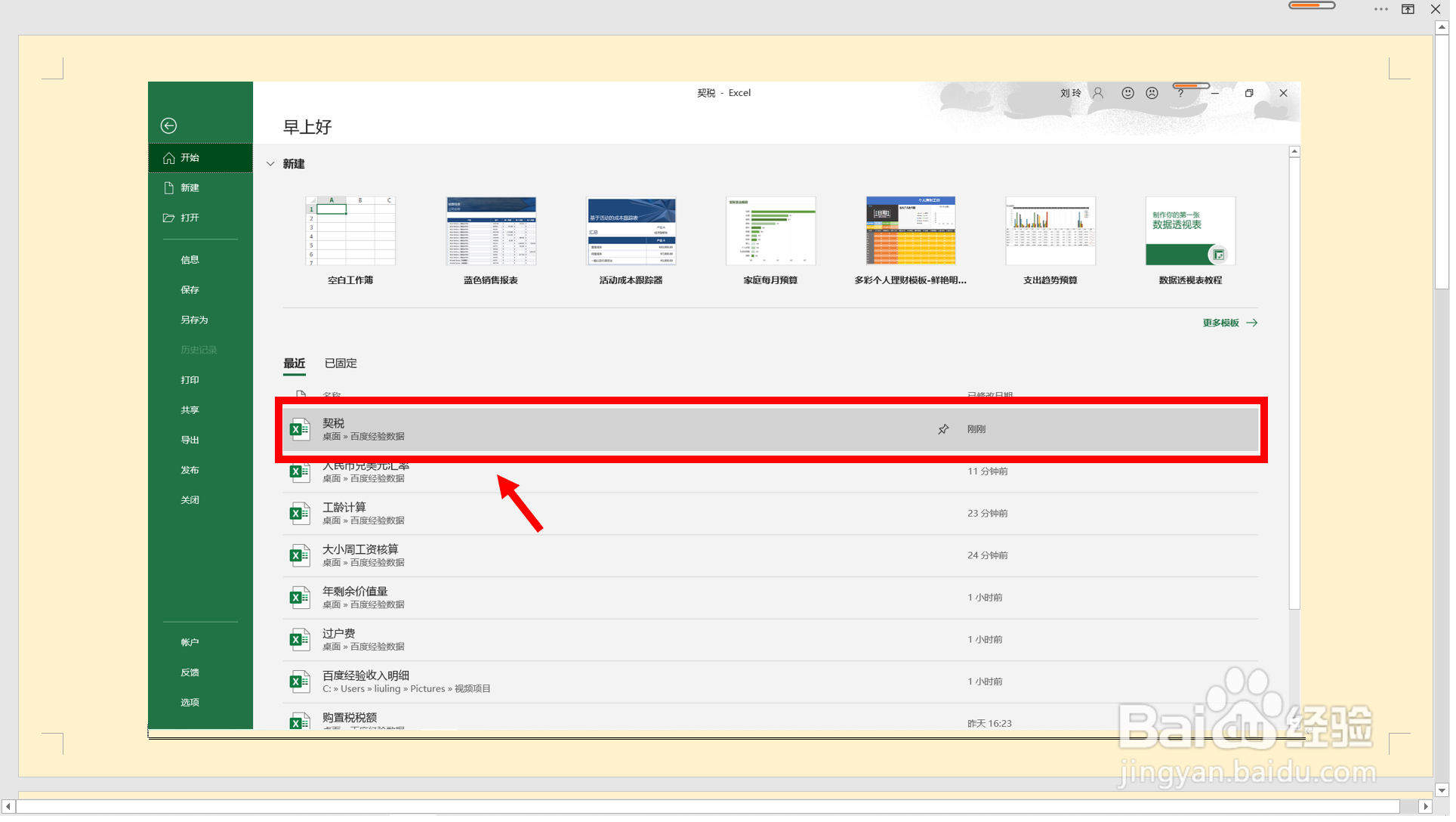Click the Excel file icon beside 年剩余价值量
This screenshot has width=1456, height=822.
(301, 601)
